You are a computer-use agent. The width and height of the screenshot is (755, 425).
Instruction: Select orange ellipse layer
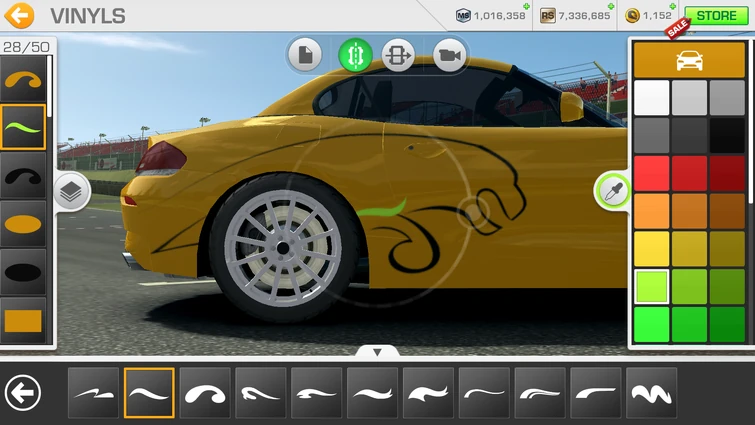pos(23,224)
